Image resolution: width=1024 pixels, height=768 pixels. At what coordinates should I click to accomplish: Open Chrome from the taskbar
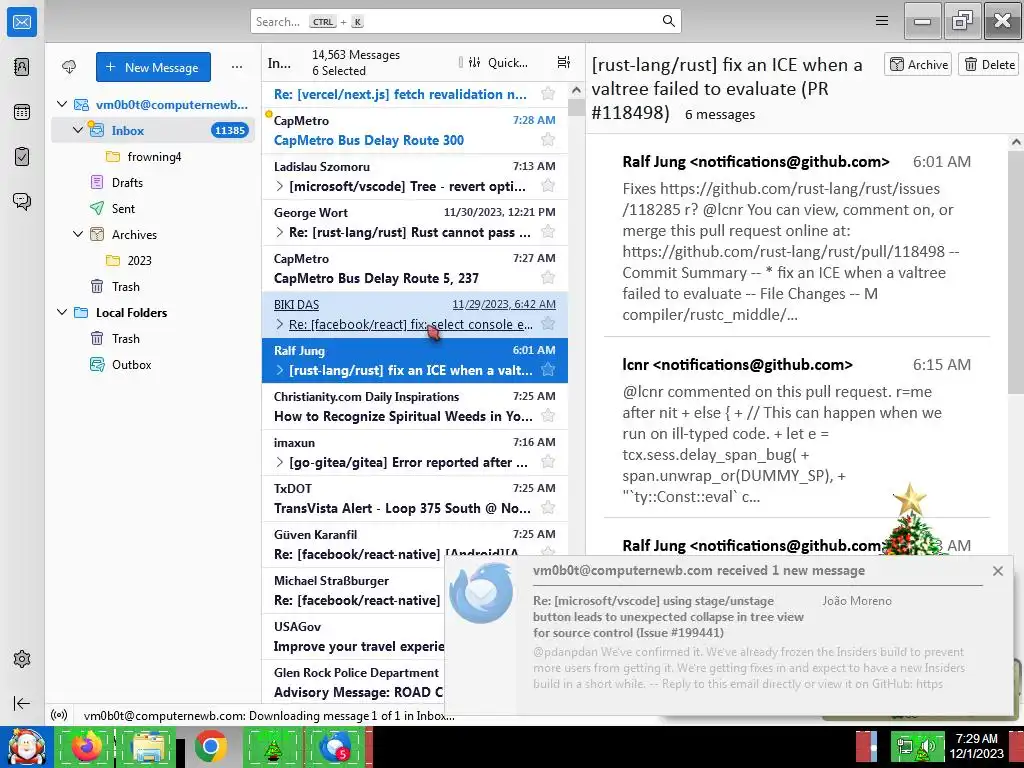(210, 746)
